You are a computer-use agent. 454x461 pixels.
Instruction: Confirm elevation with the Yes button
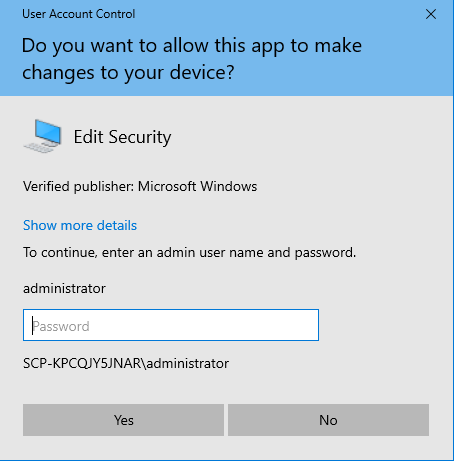123,420
